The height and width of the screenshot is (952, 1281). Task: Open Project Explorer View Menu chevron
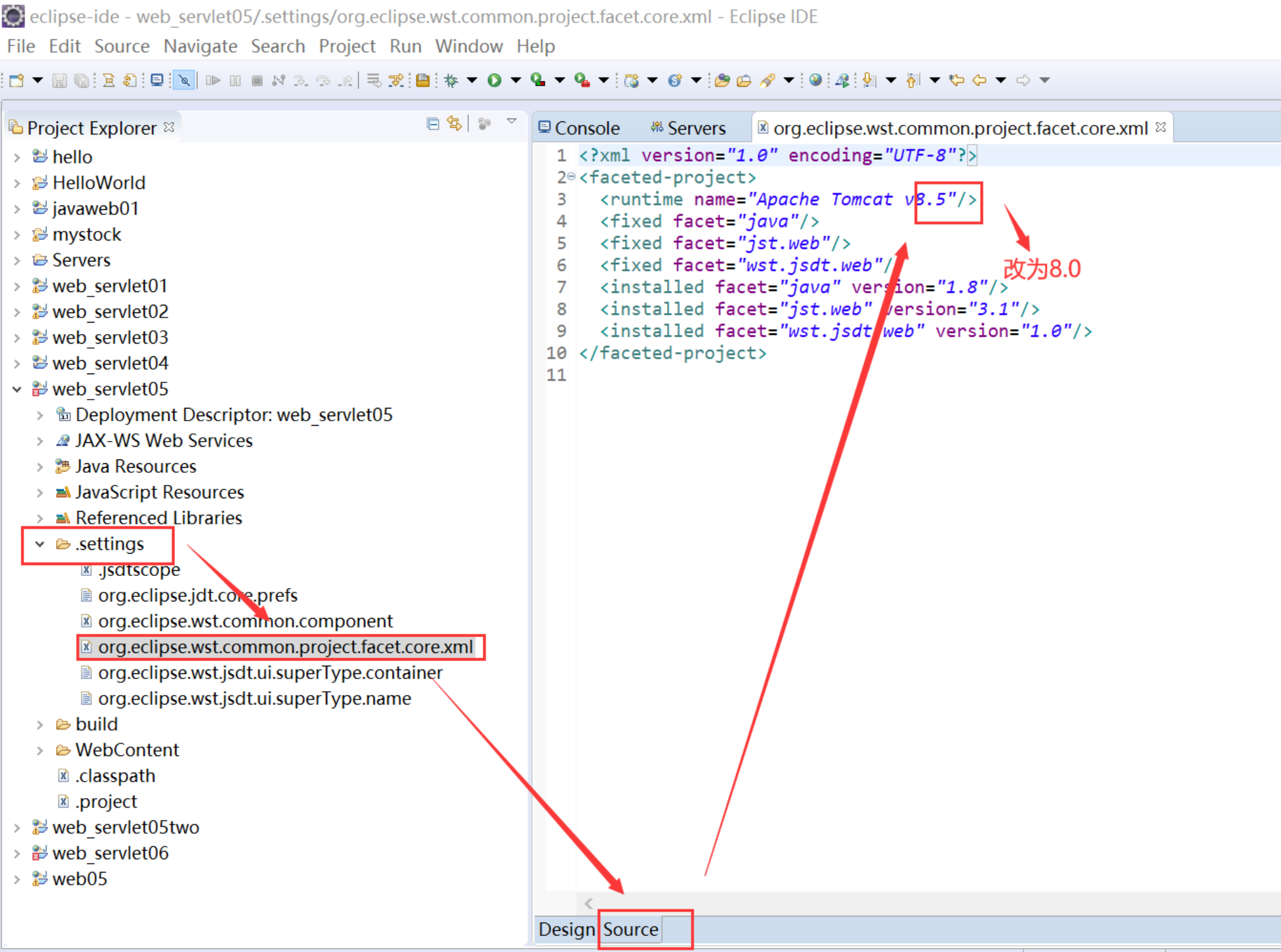click(512, 122)
